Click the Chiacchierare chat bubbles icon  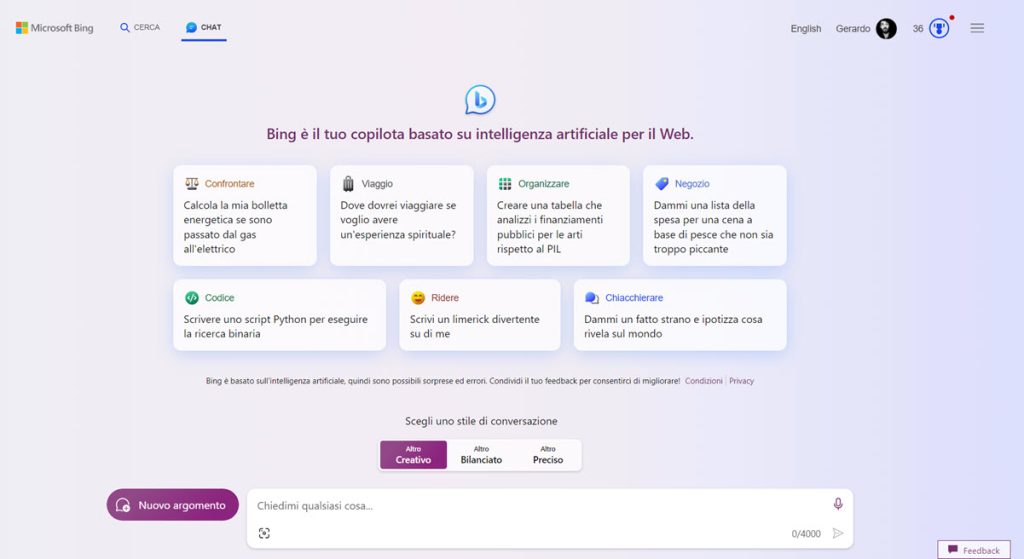(x=592, y=298)
